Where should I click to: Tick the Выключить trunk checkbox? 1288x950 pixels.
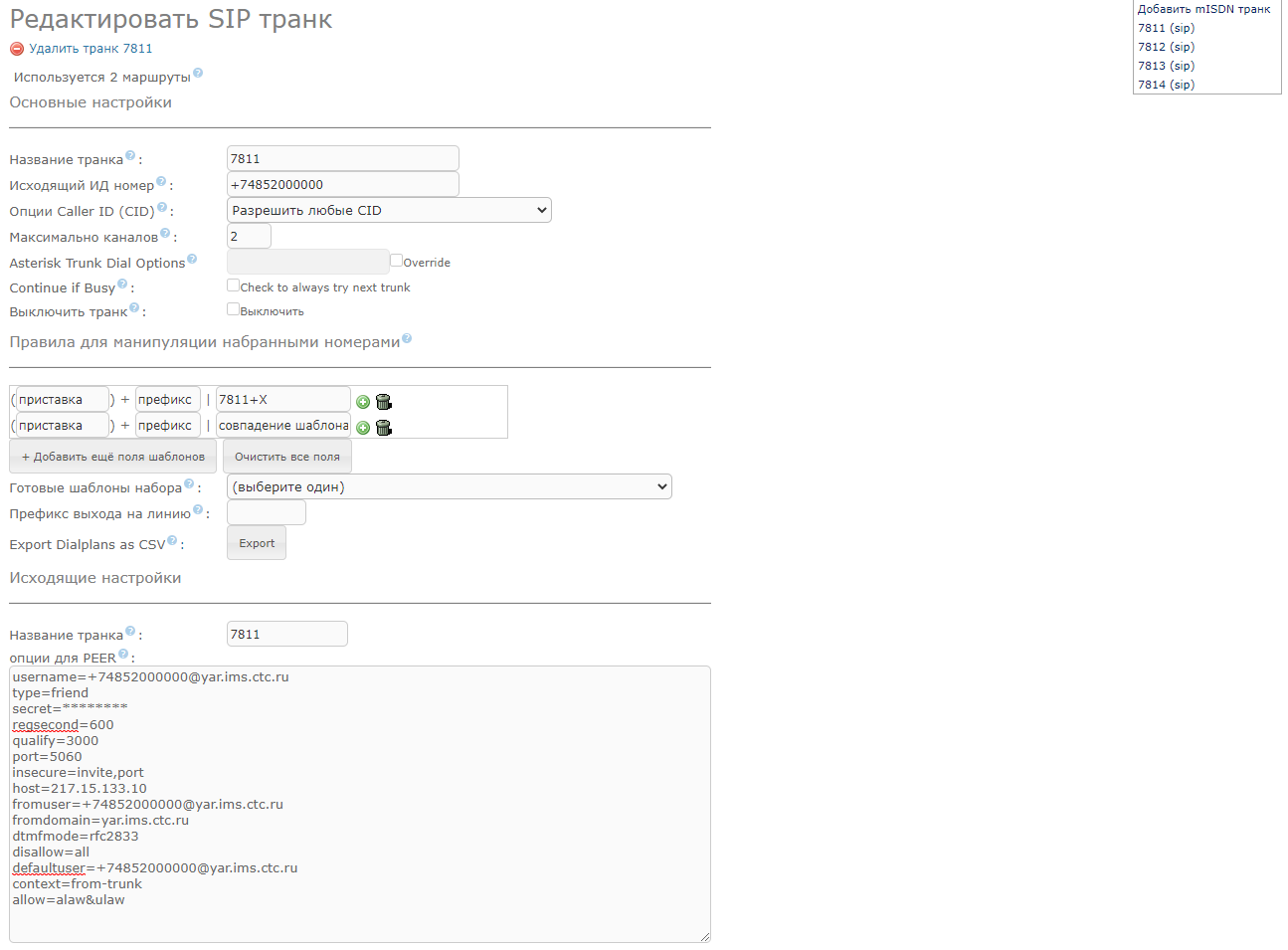233,309
